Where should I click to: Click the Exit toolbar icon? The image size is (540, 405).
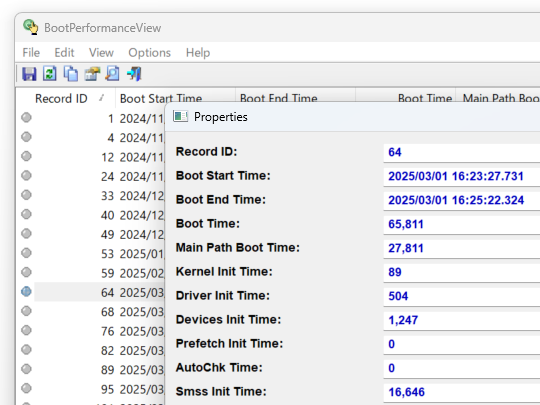(x=134, y=74)
